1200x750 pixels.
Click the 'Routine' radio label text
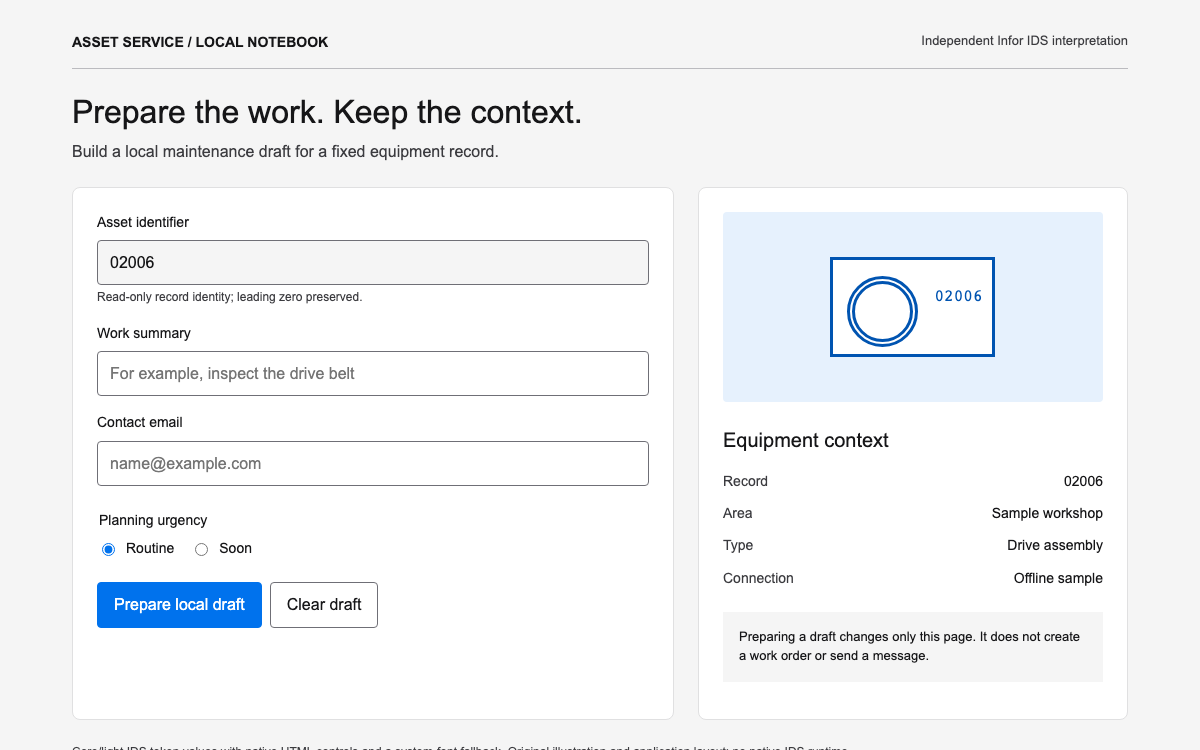click(150, 549)
